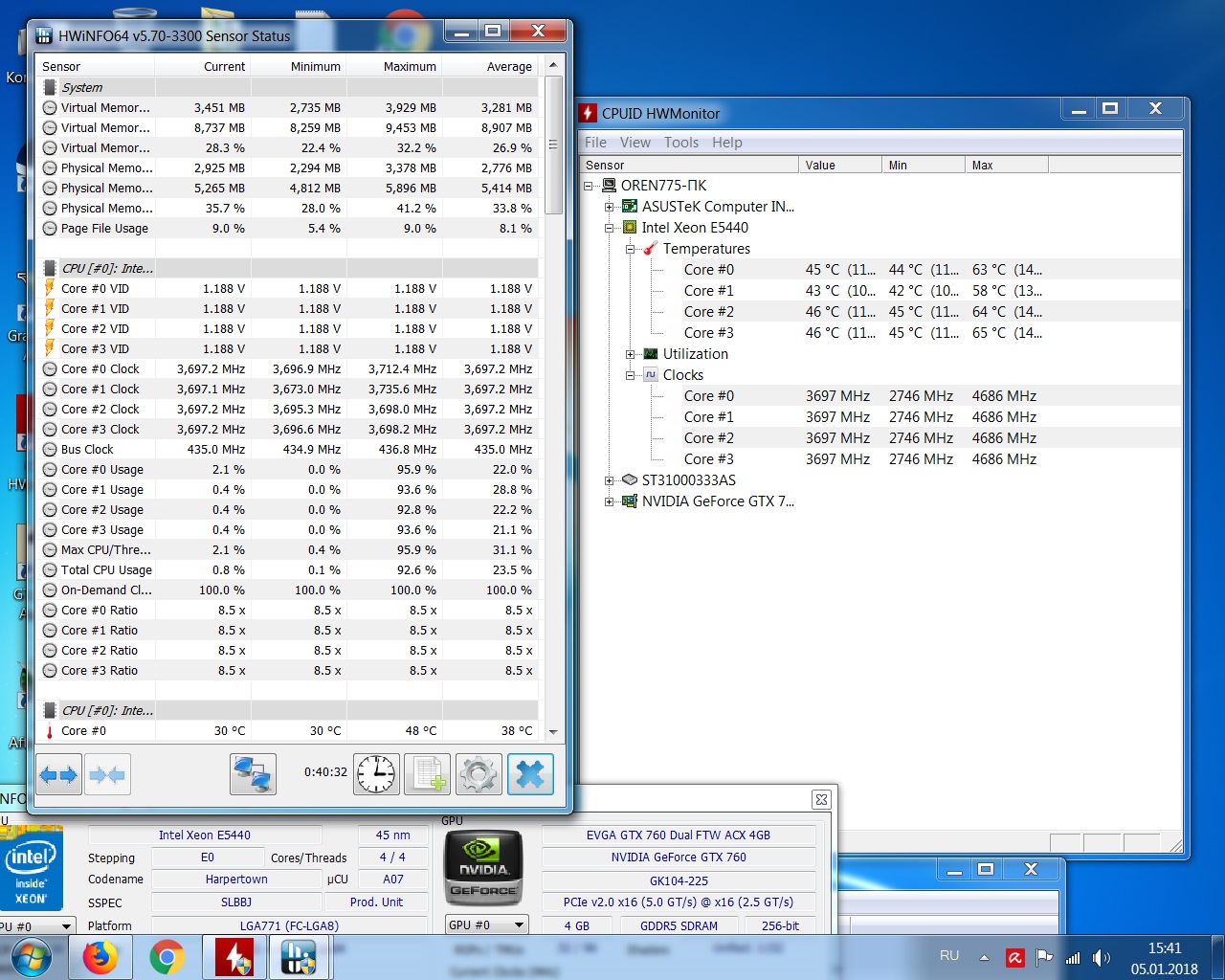Screen dimensions: 1225x980
Task: Click the clock icon to reset elapsed time
Action: 376,774
